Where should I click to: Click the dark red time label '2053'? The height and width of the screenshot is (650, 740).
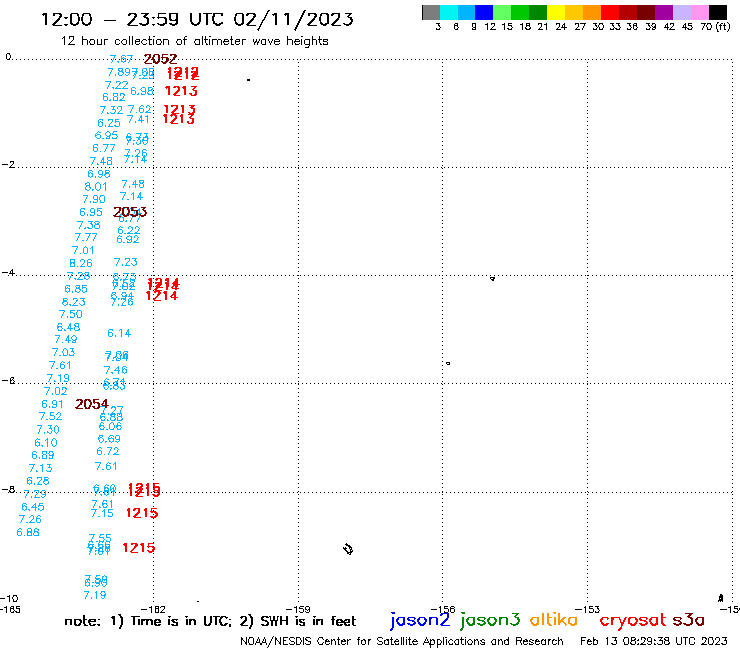point(130,212)
